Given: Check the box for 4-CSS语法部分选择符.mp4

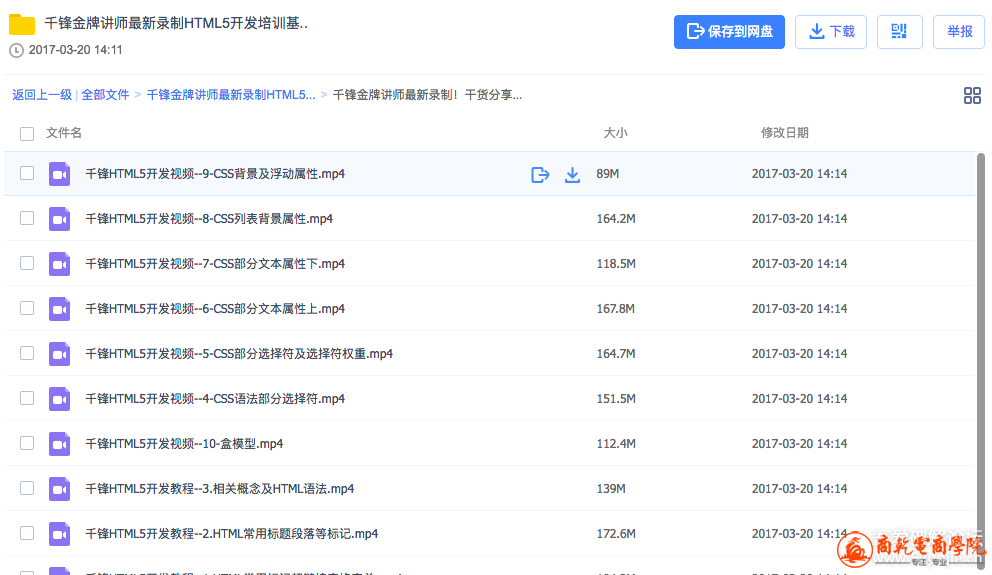Looking at the screenshot, I should click(27, 398).
